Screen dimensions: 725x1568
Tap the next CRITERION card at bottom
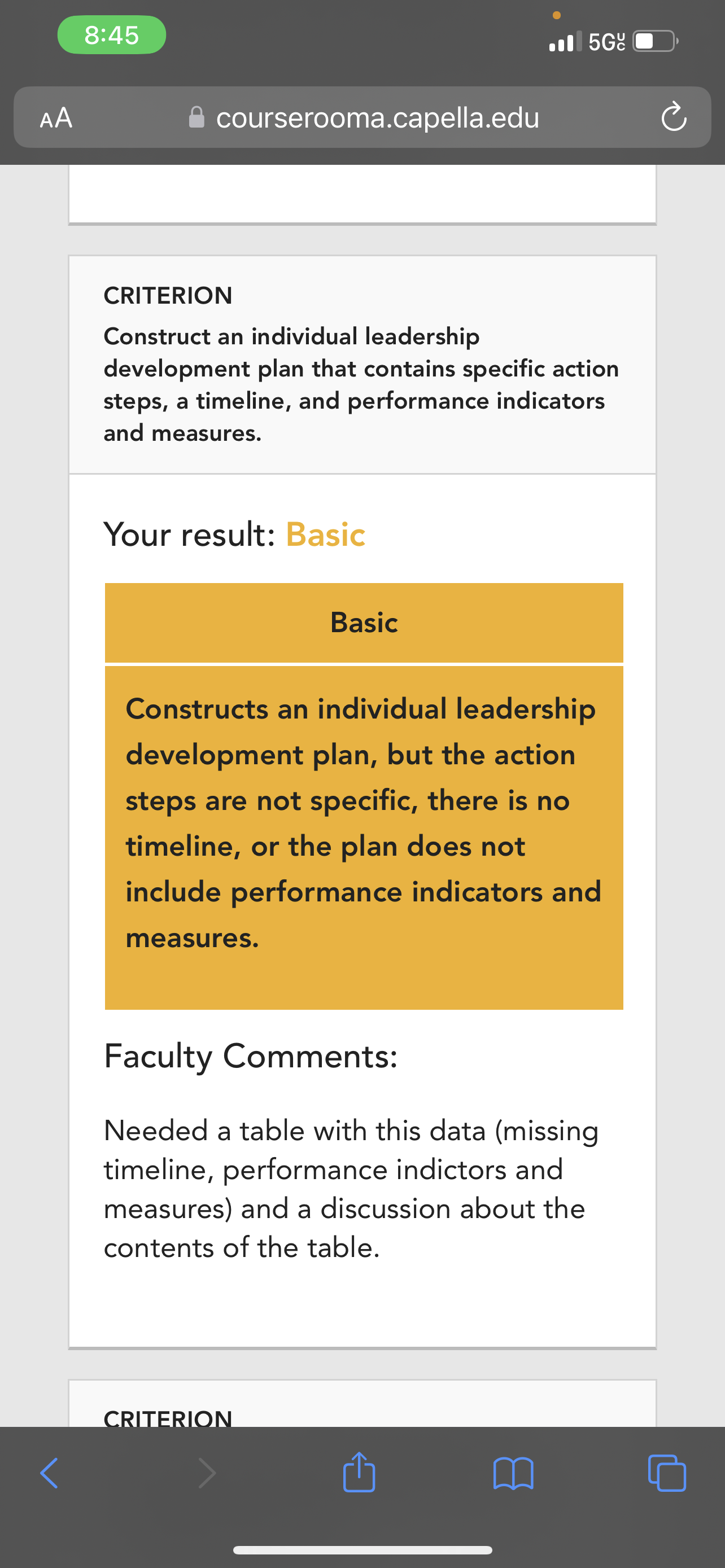[x=362, y=1403]
